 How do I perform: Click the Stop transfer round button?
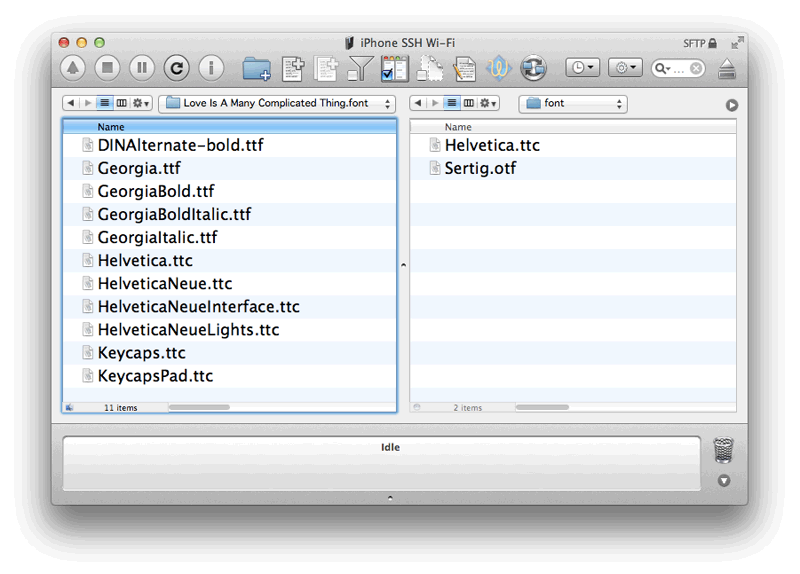point(107,68)
